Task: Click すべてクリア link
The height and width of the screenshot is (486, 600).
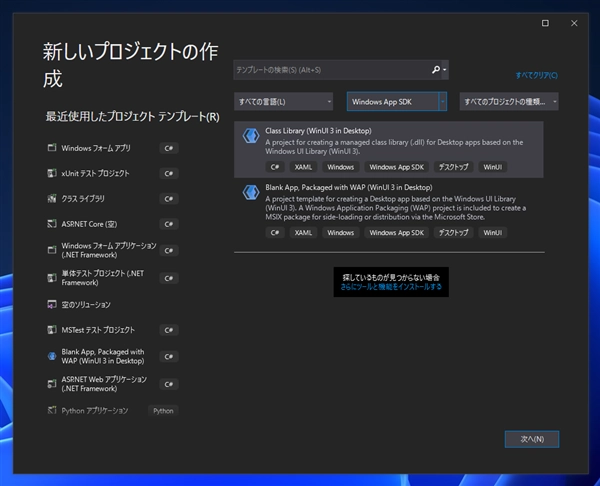Action: (x=536, y=75)
